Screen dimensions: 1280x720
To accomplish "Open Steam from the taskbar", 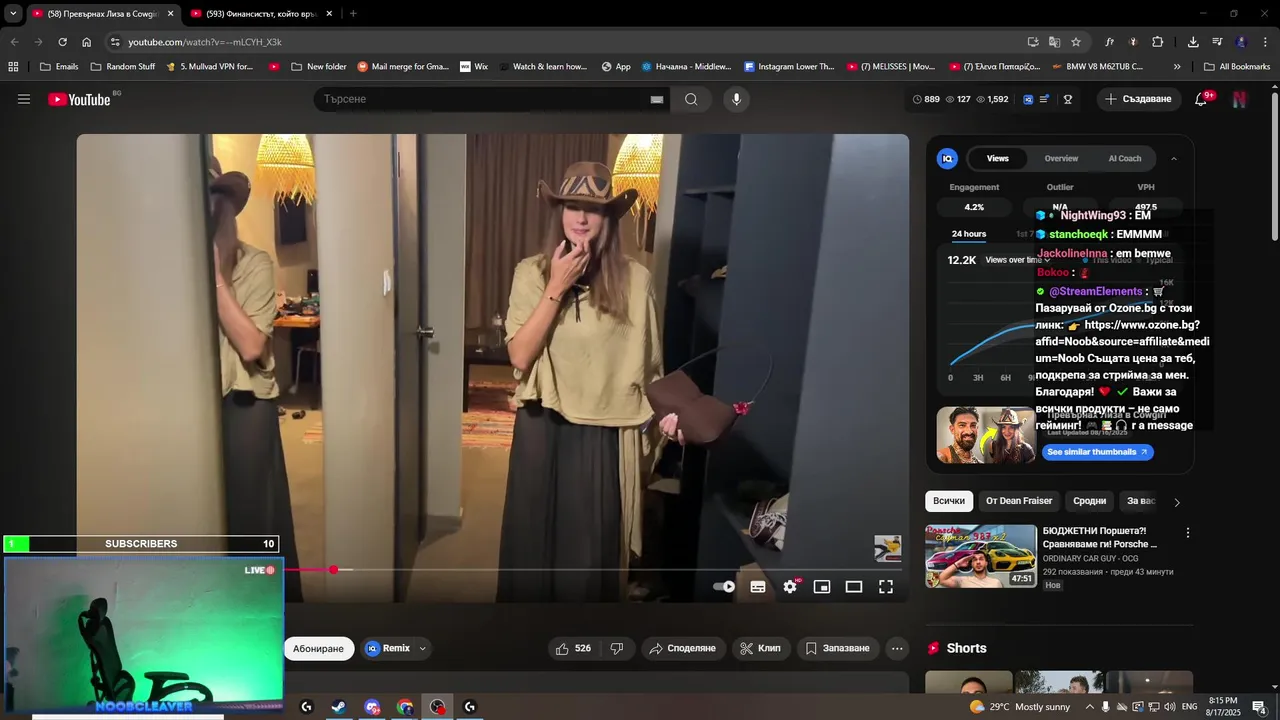I will pos(339,707).
